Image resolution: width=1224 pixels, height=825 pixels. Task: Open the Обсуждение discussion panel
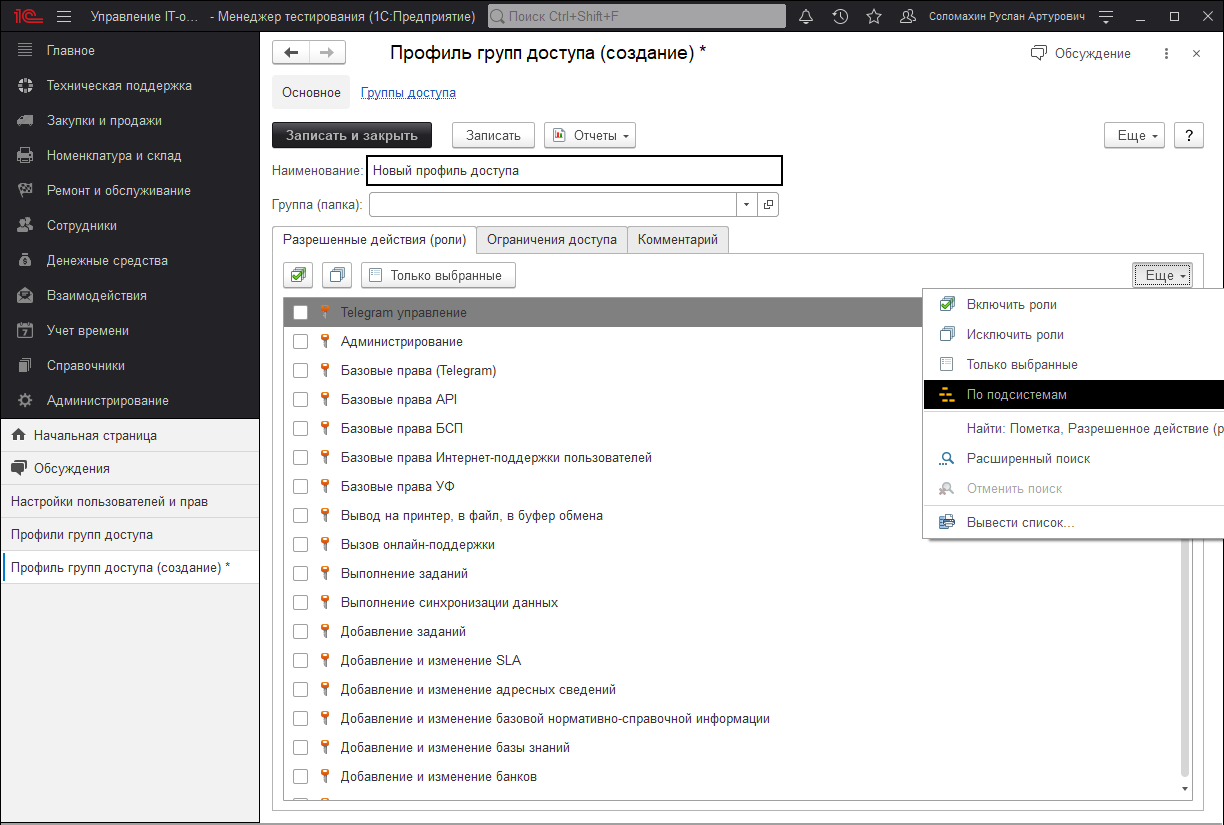1081,53
